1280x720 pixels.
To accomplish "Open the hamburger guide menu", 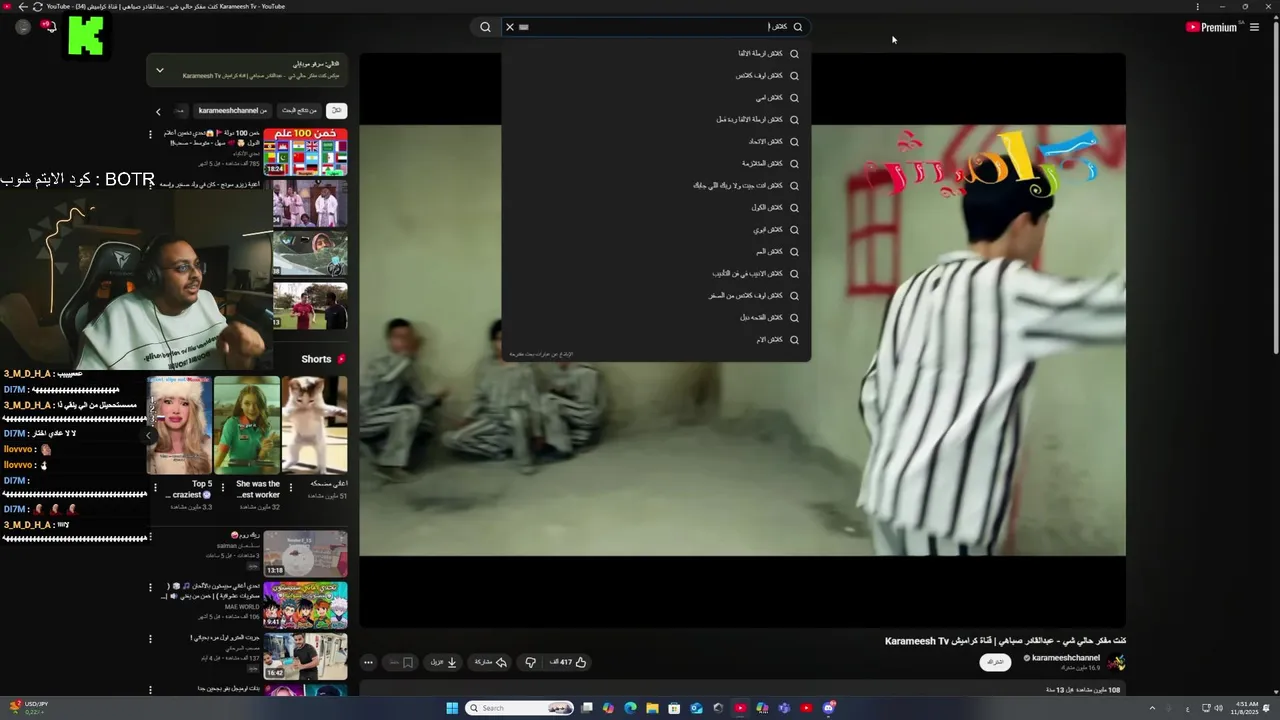I will (1254, 27).
